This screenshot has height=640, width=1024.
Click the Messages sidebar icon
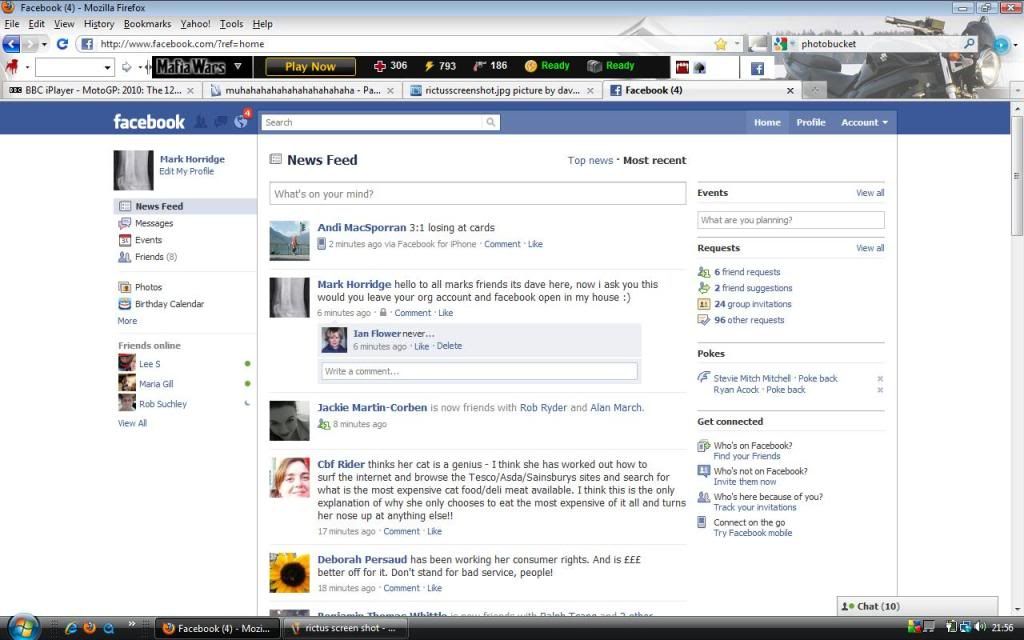[x=125, y=223]
